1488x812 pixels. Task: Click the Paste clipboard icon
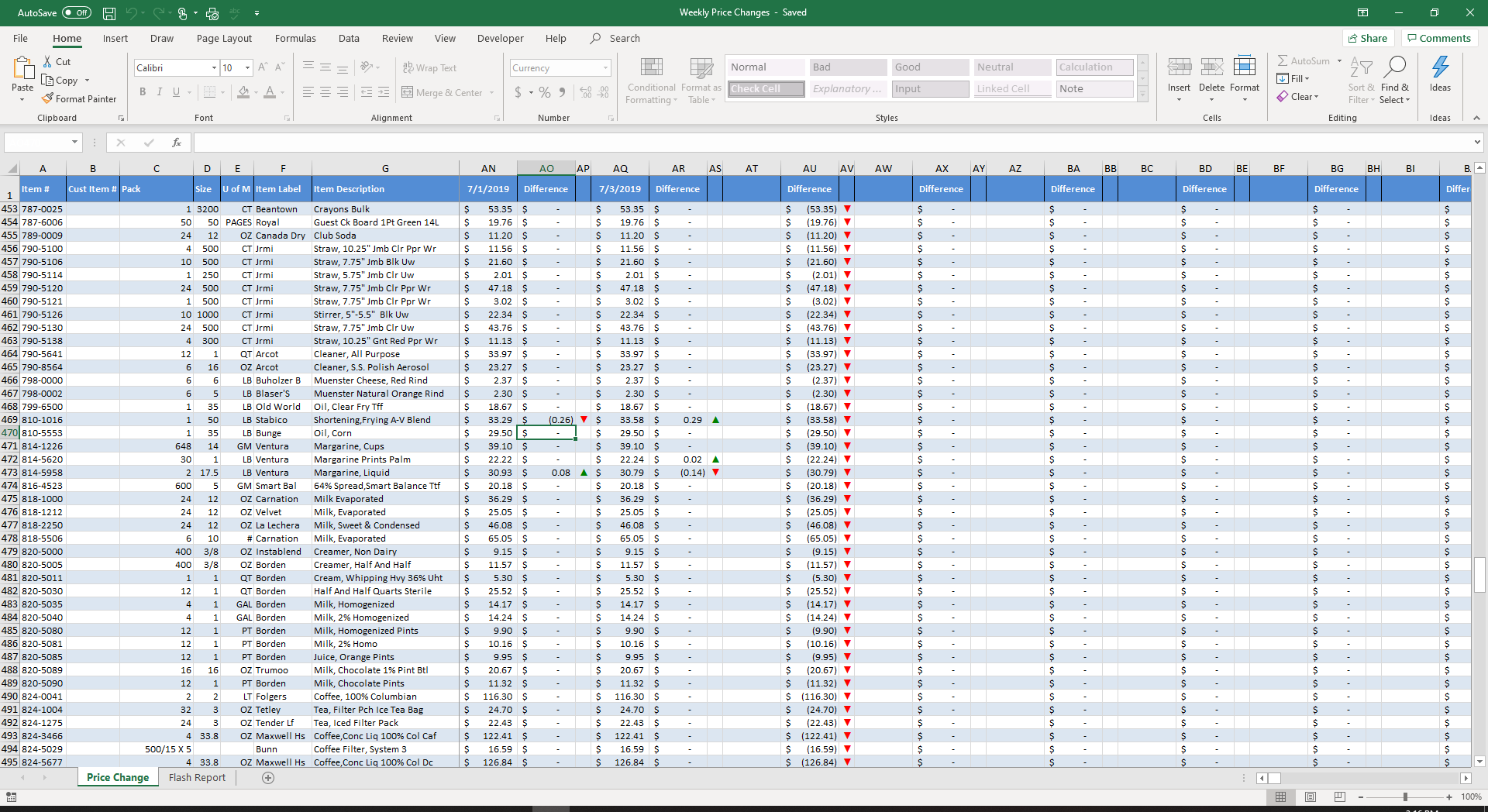(x=22, y=70)
